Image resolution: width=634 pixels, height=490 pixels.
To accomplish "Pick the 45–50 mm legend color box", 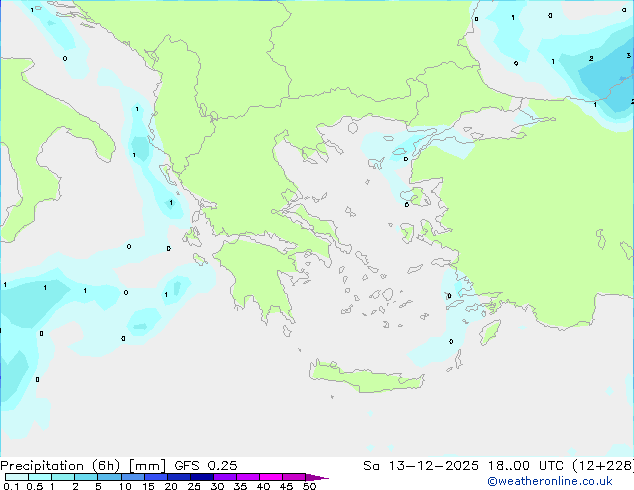I will tap(294, 477).
